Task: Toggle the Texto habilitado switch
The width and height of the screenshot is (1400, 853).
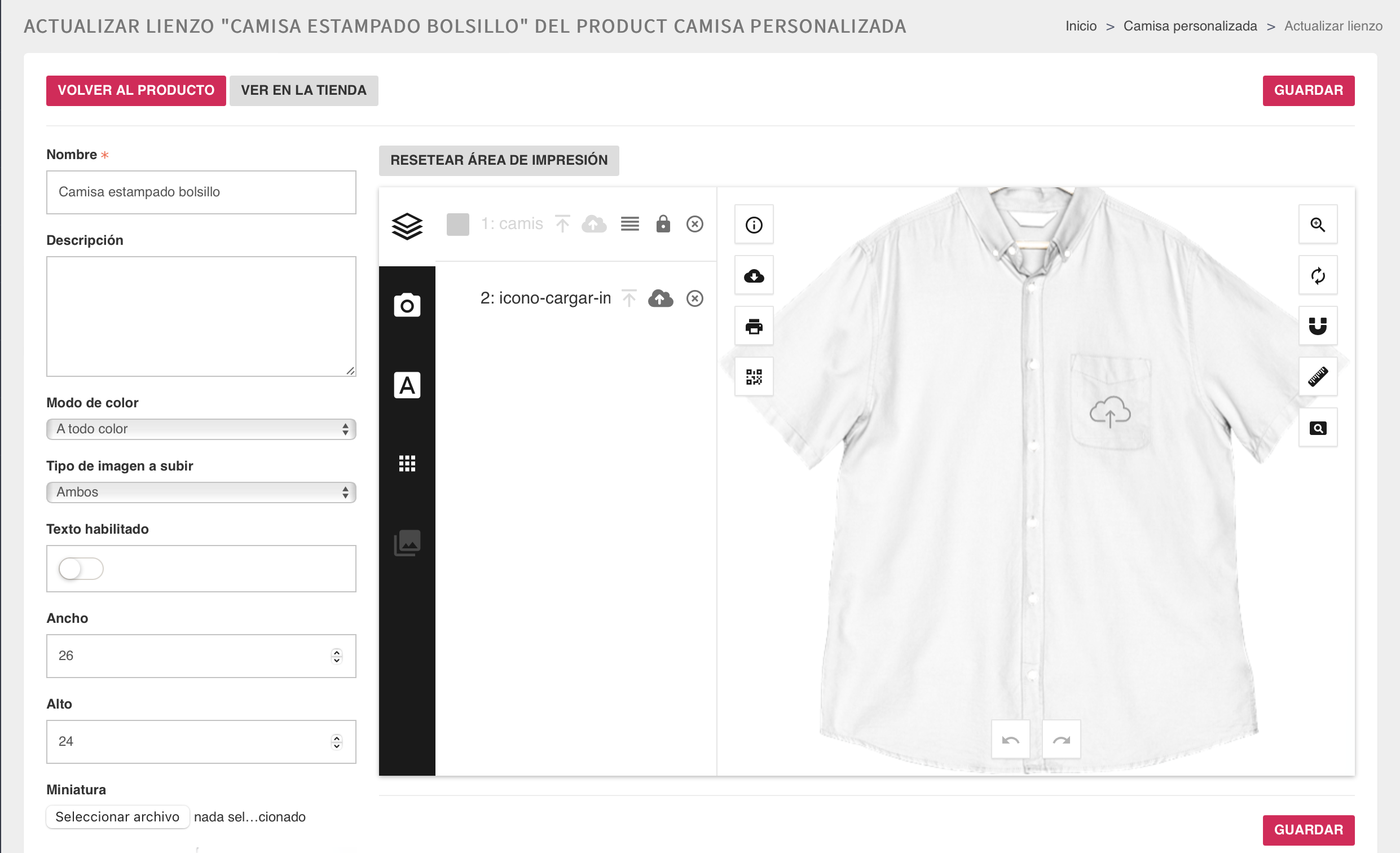Action: (x=81, y=569)
